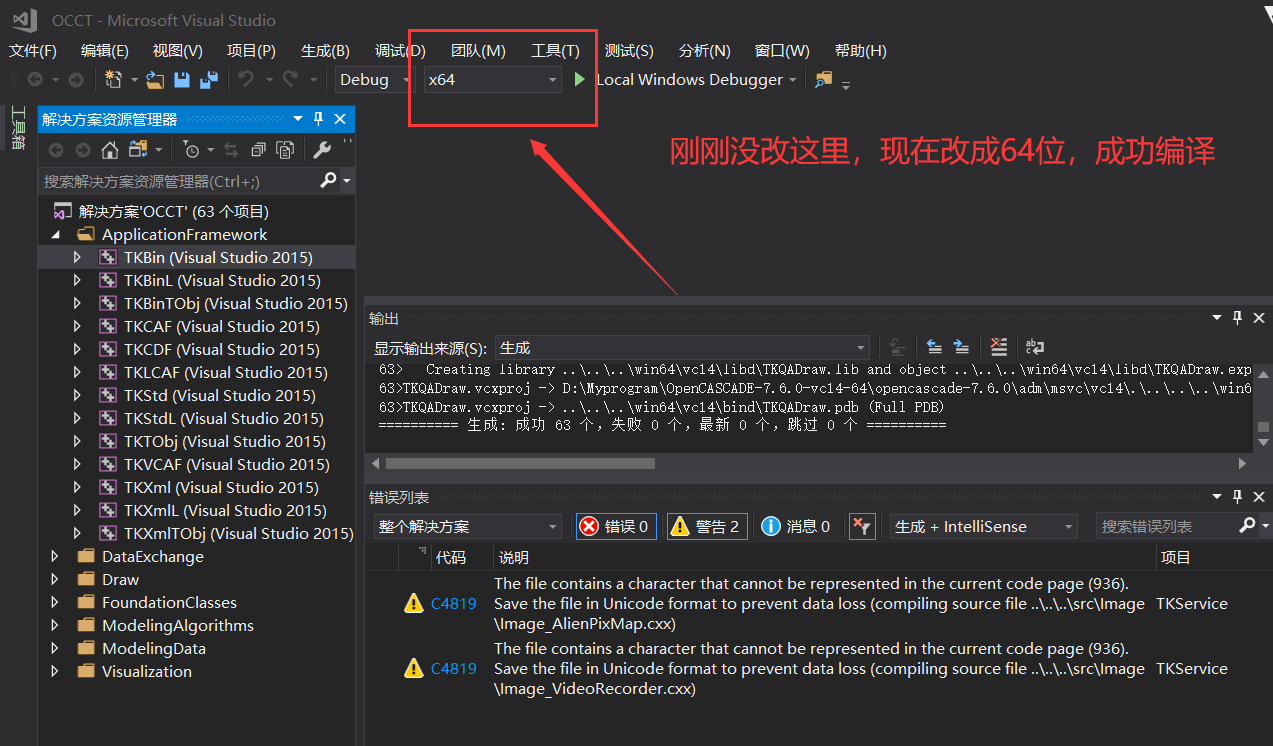Toggle word wrap in Output window
1273x746 pixels.
pos(1035,347)
